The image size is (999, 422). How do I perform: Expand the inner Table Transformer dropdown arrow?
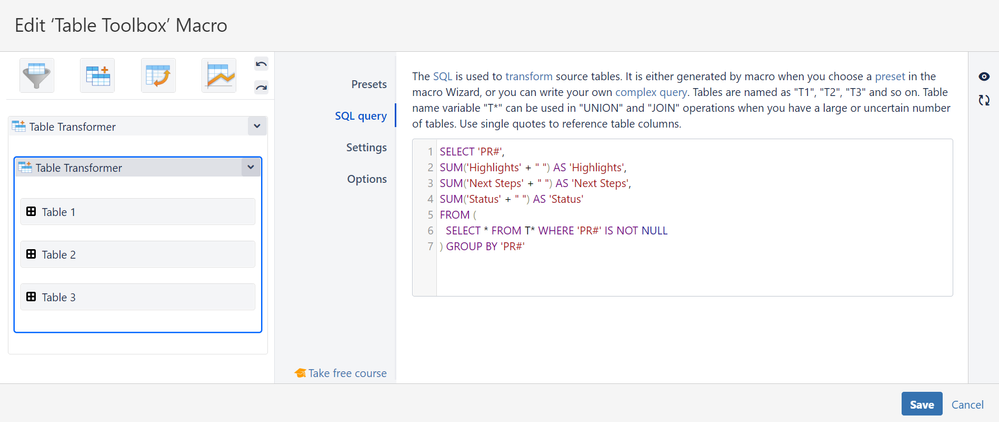point(249,168)
